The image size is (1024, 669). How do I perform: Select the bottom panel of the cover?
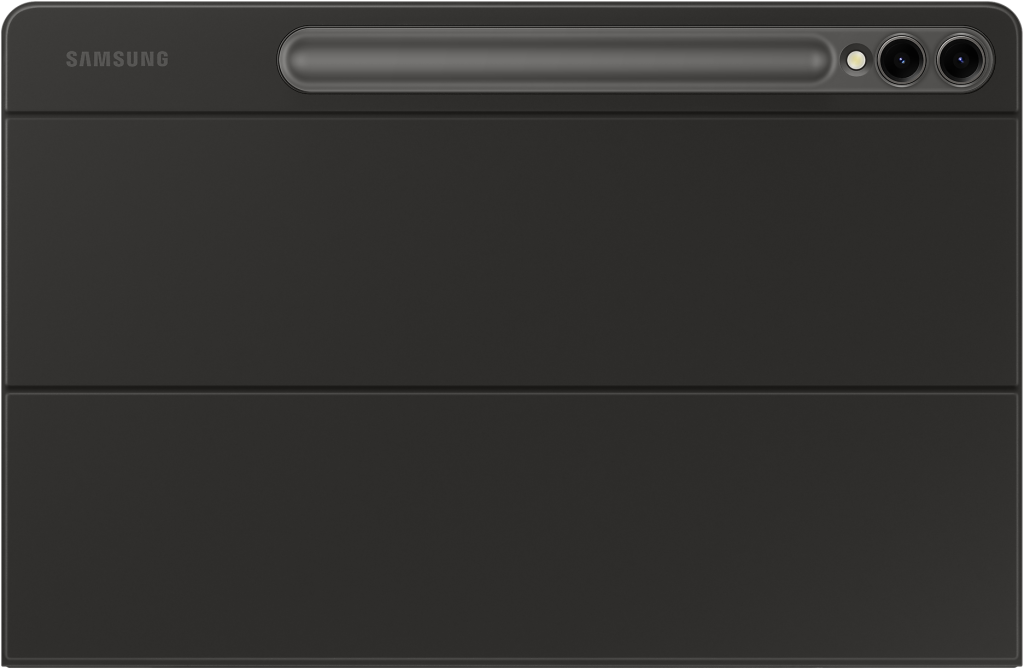[x=512, y=528]
